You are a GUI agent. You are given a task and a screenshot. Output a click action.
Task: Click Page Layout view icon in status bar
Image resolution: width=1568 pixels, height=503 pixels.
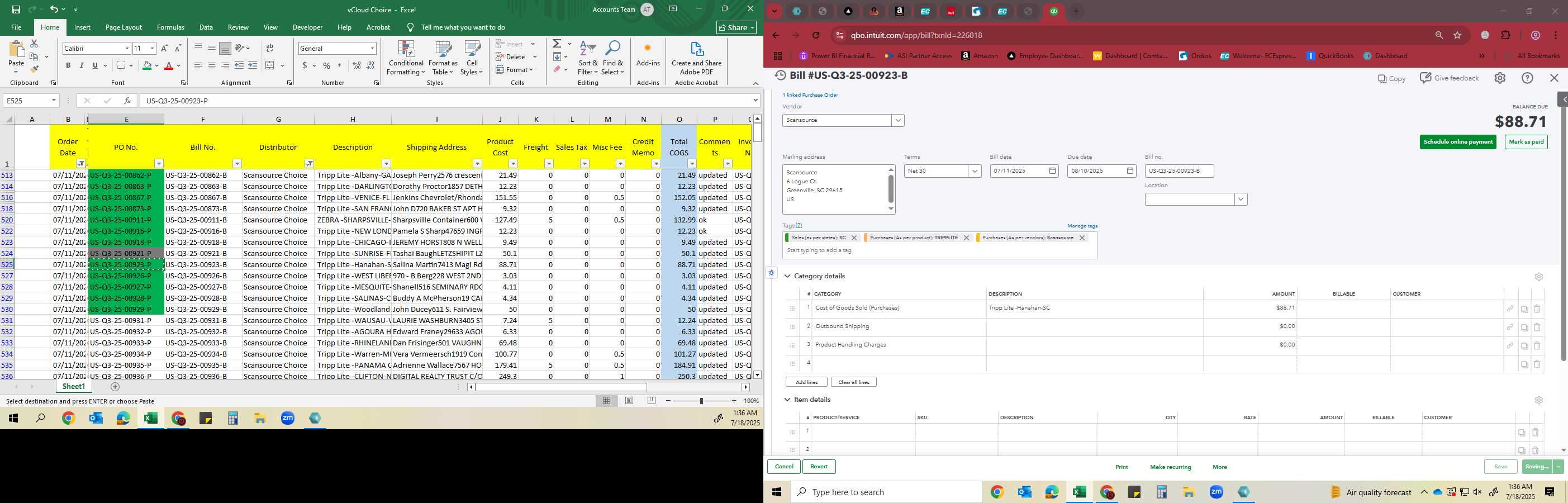coord(629,401)
